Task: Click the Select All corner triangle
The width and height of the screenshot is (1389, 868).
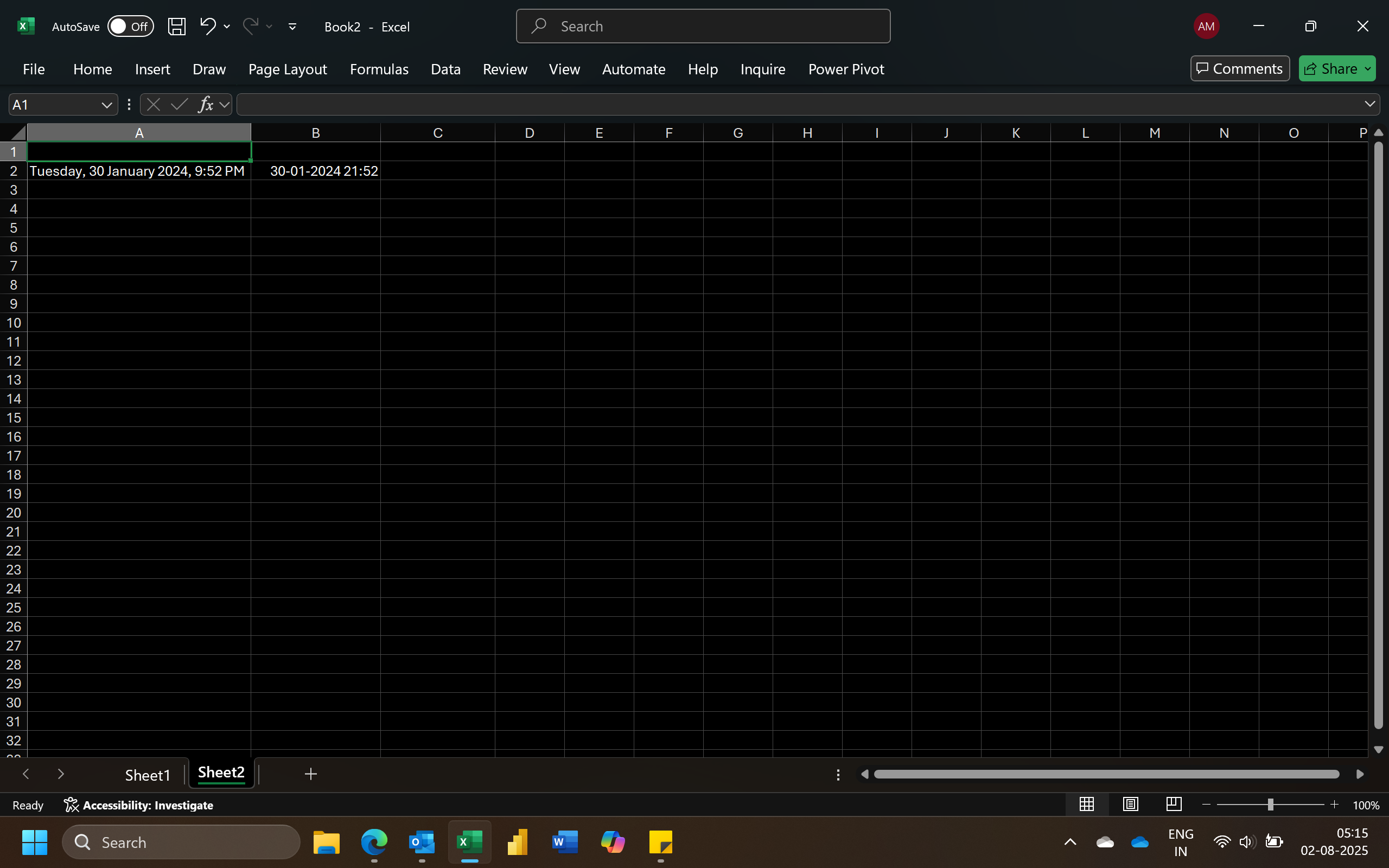Action: coord(17,133)
